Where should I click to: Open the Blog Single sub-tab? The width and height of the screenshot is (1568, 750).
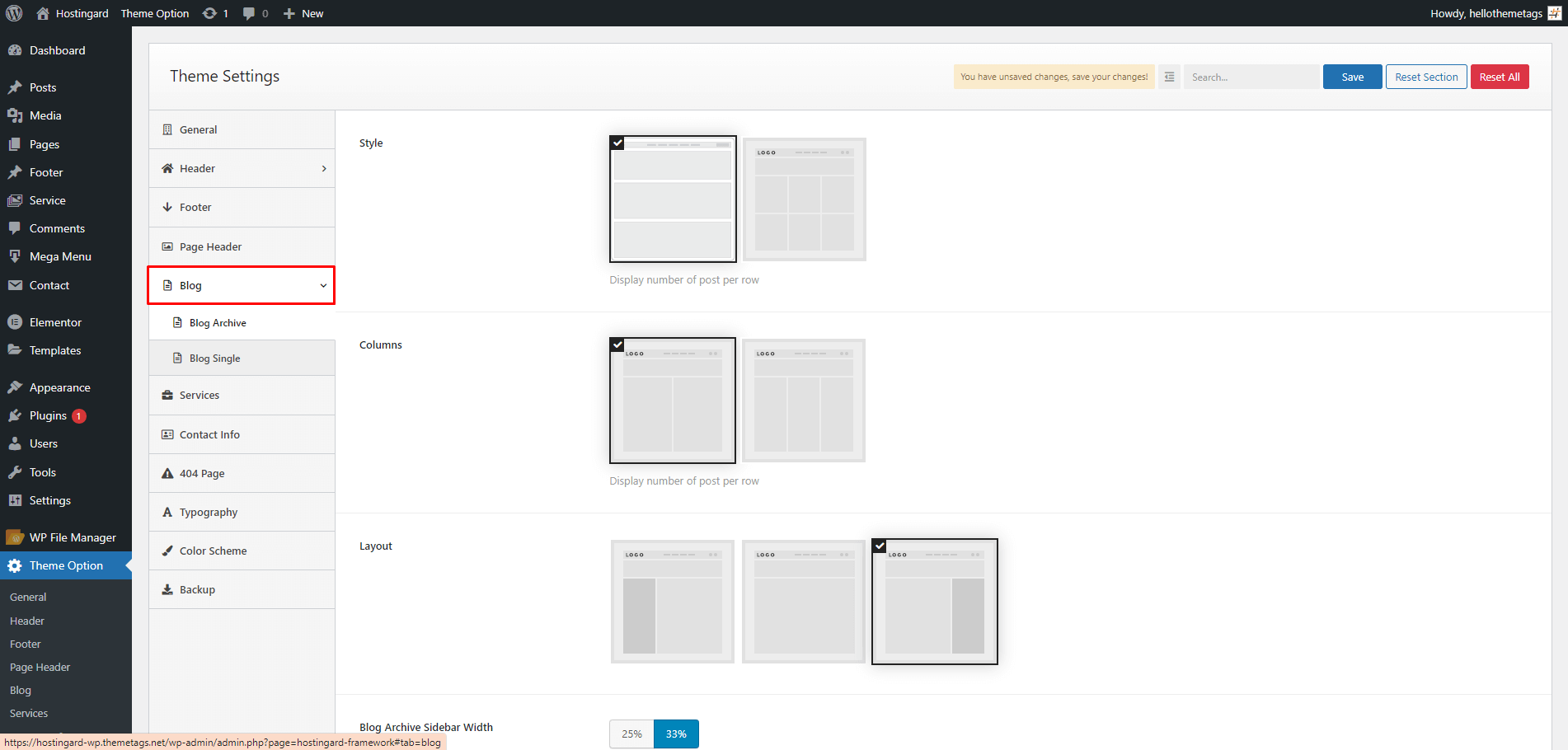pyautogui.click(x=242, y=359)
